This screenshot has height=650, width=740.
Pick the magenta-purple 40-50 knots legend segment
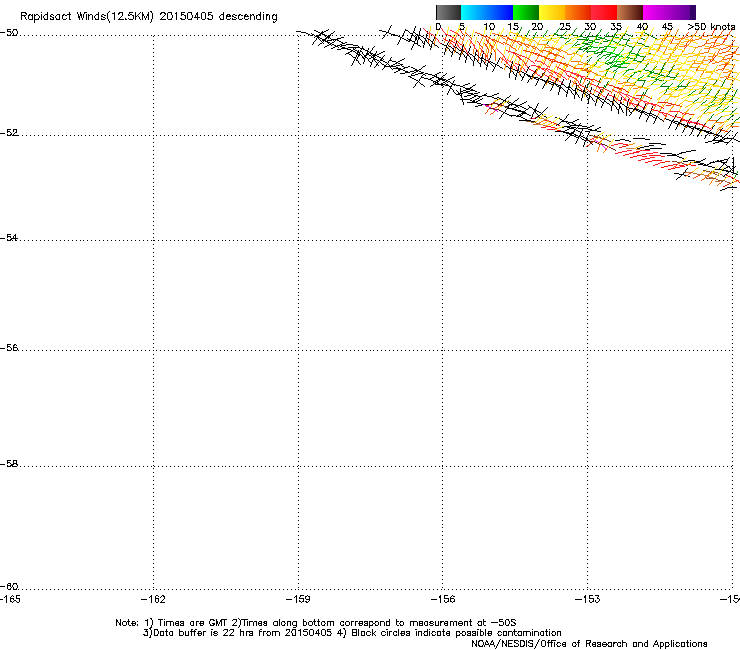coord(669,12)
